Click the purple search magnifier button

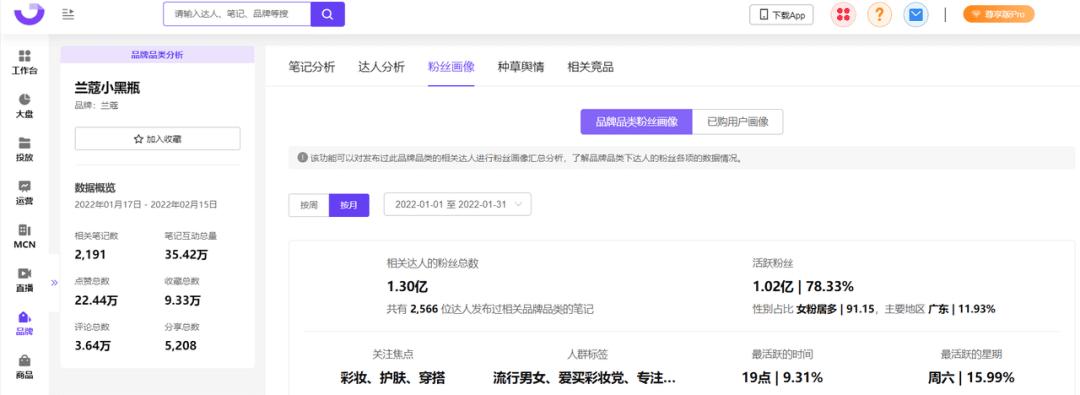(328, 14)
